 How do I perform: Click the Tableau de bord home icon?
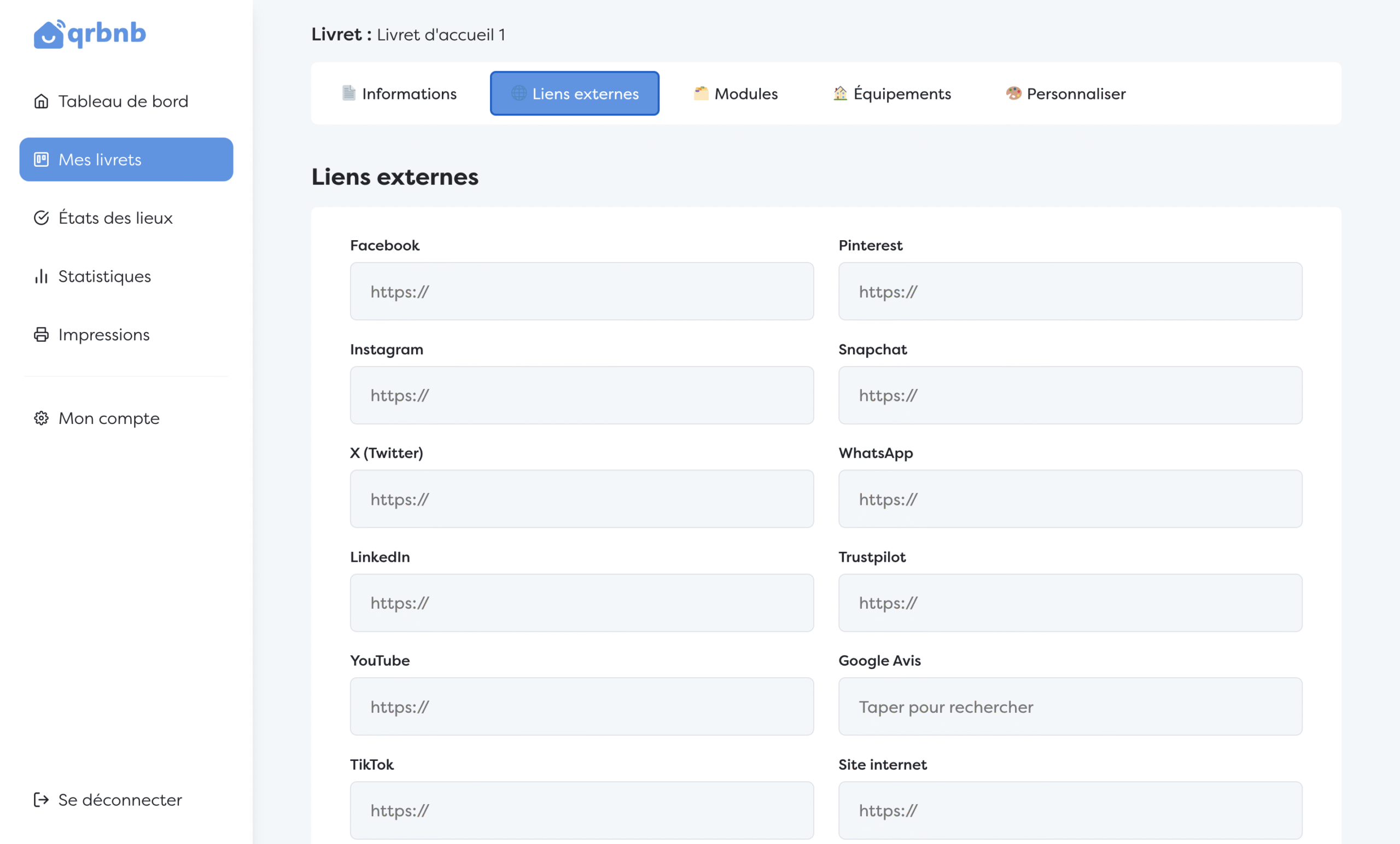tap(41, 101)
